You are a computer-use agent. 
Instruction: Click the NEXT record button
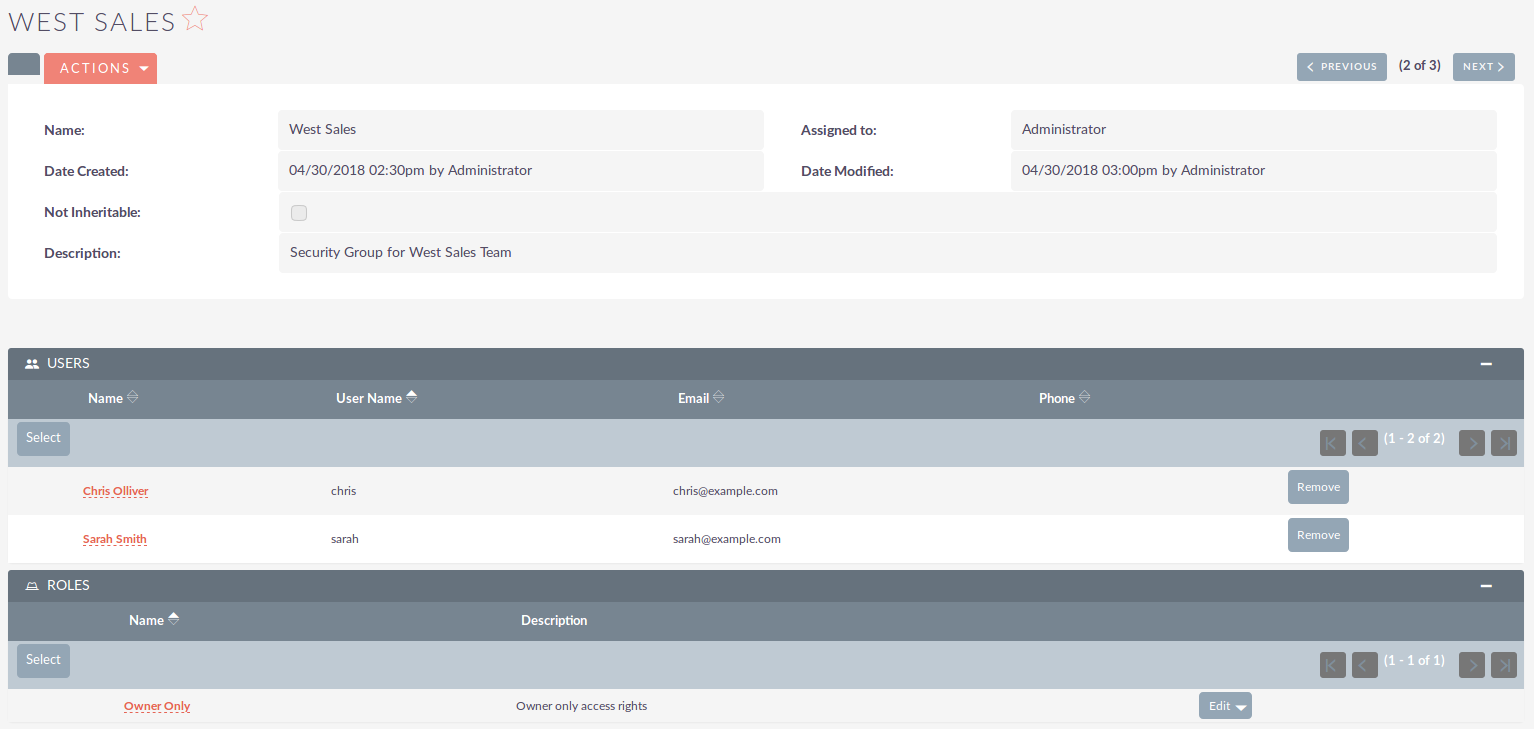click(1483, 66)
